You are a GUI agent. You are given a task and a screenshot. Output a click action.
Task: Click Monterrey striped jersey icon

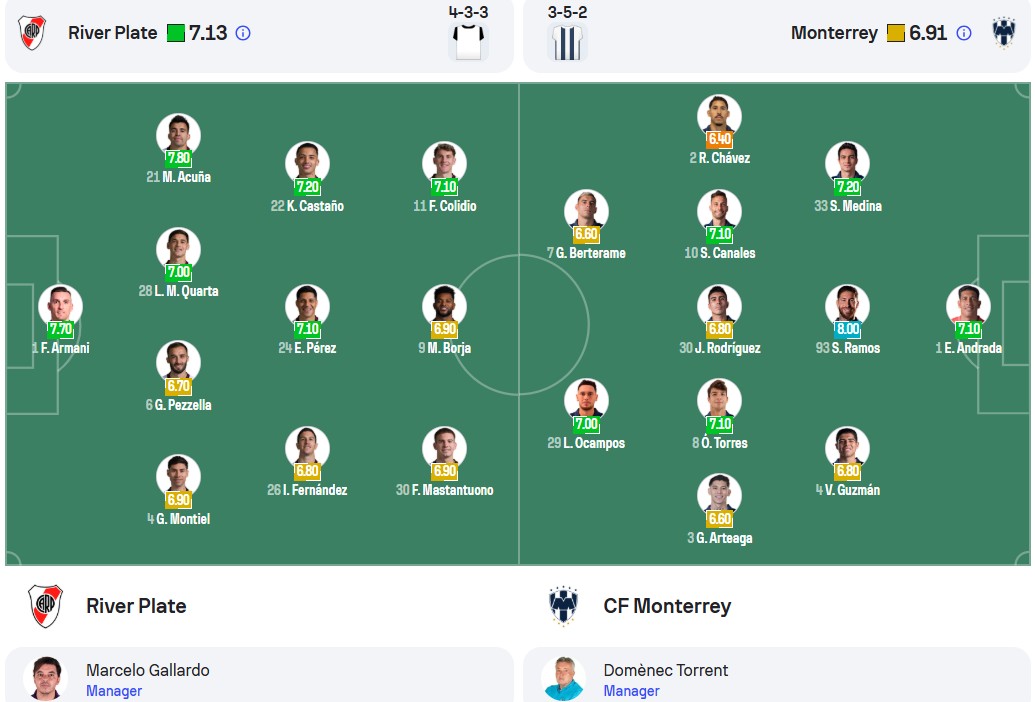(567, 42)
